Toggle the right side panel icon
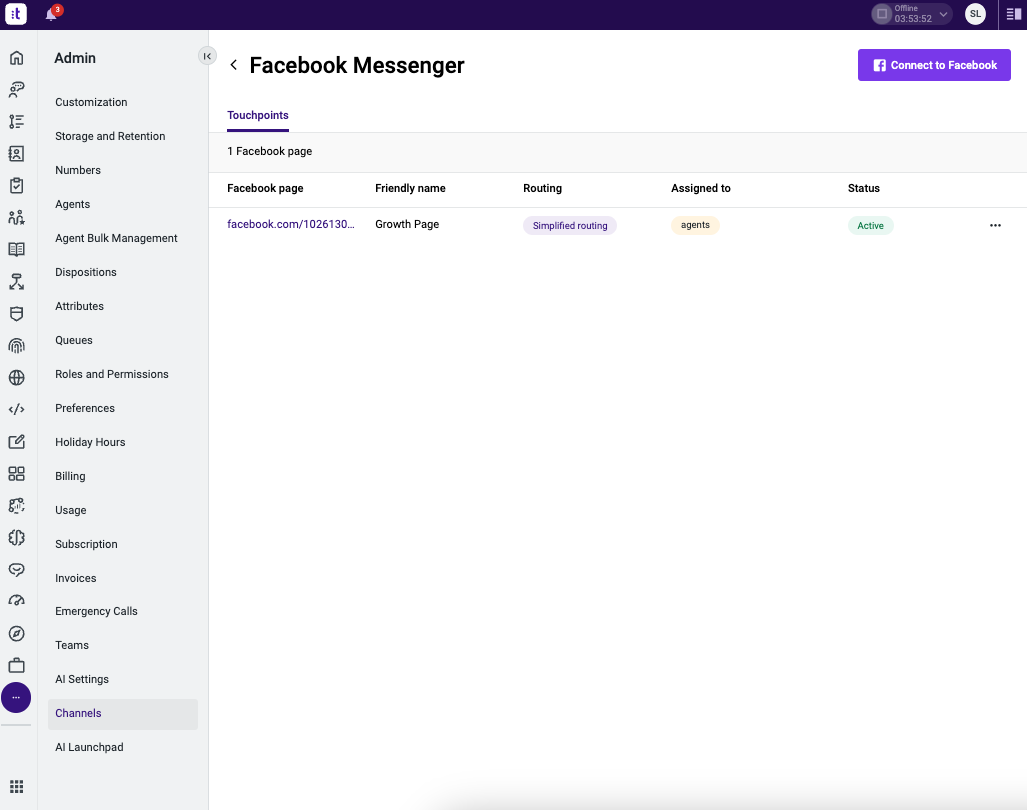 pos(1013,14)
